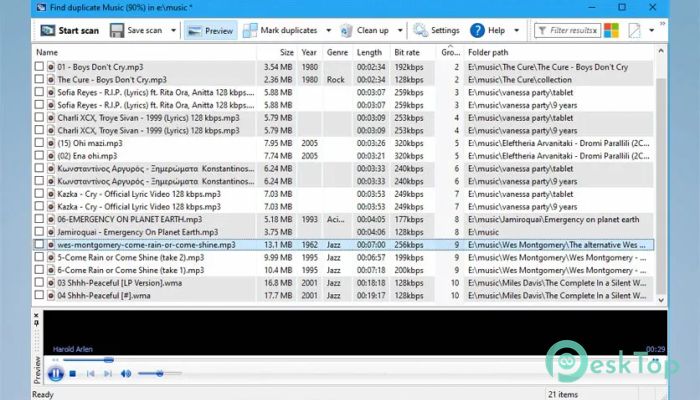Image resolution: width=700 pixels, height=400 pixels.
Task: Skip to previous track in preview player
Action: (x=91, y=374)
